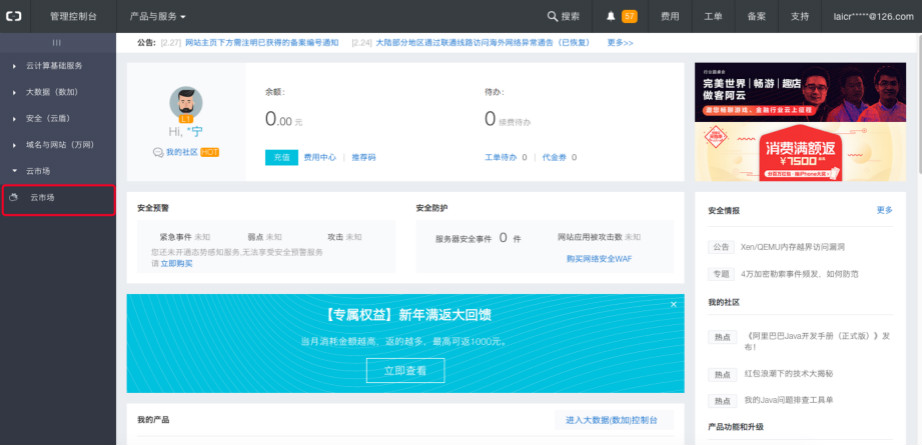Open 4万加密勒索事件频发 article
This screenshot has width=922, height=445.
tap(800, 274)
